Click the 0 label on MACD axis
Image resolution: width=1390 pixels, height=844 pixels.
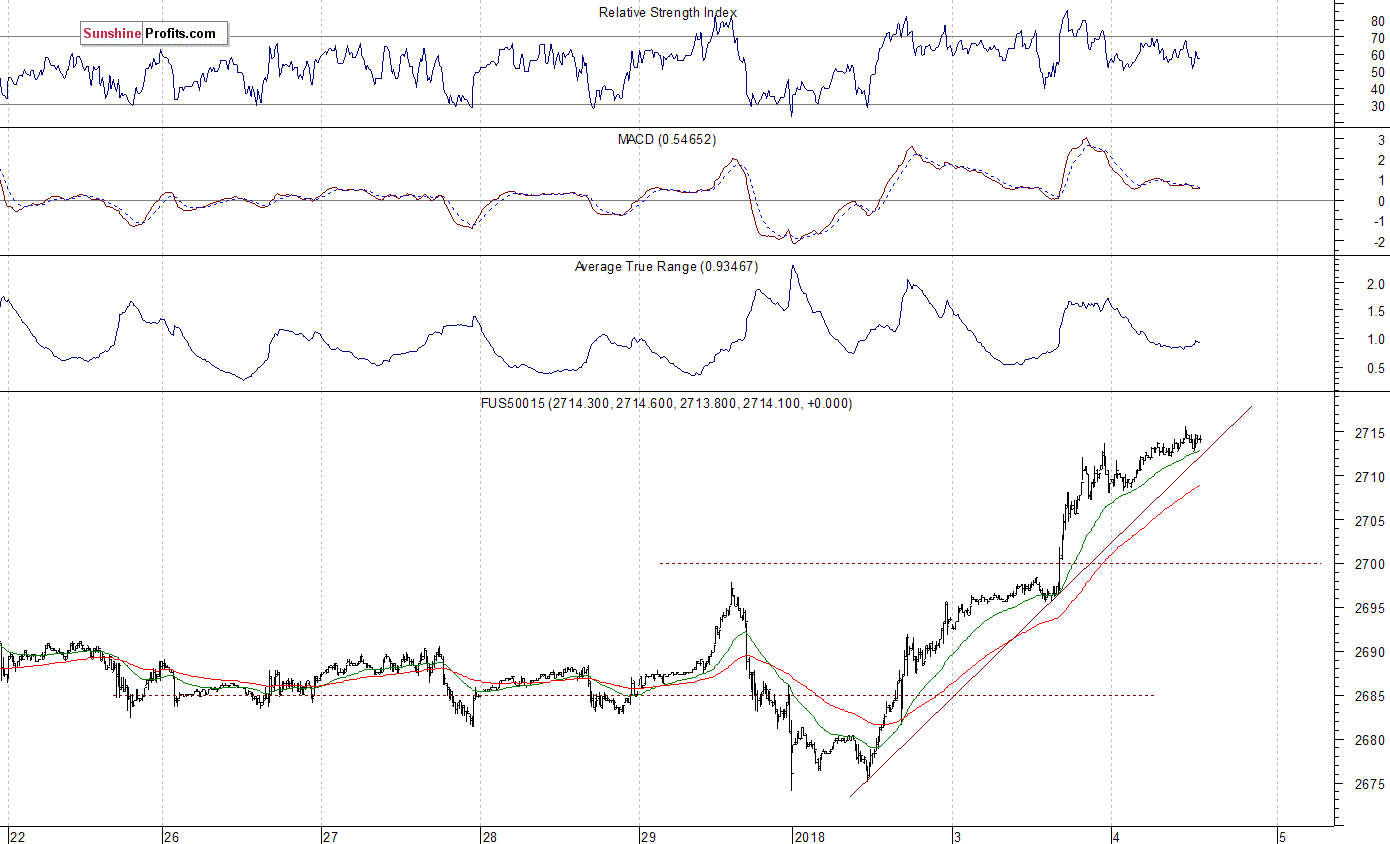[x=1381, y=202]
